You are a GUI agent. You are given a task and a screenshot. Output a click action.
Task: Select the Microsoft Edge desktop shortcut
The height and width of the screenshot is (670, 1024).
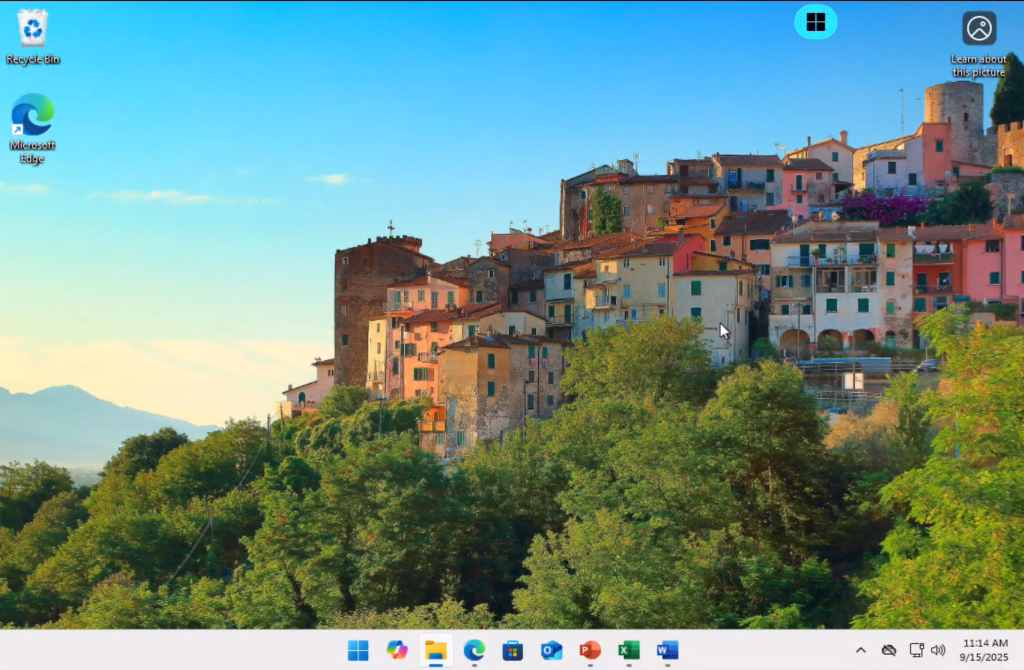(32, 129)
